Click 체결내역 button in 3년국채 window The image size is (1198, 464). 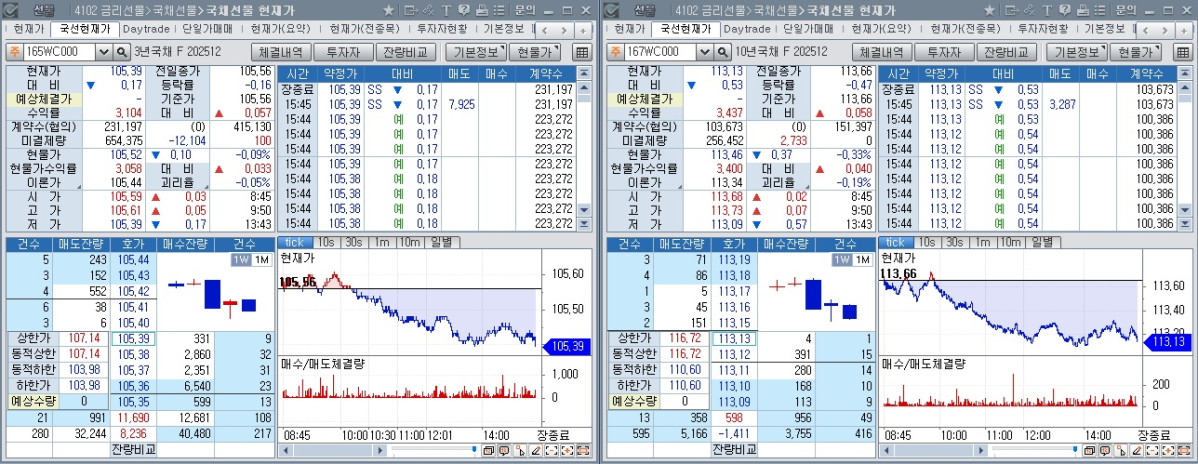coord(281,52)
